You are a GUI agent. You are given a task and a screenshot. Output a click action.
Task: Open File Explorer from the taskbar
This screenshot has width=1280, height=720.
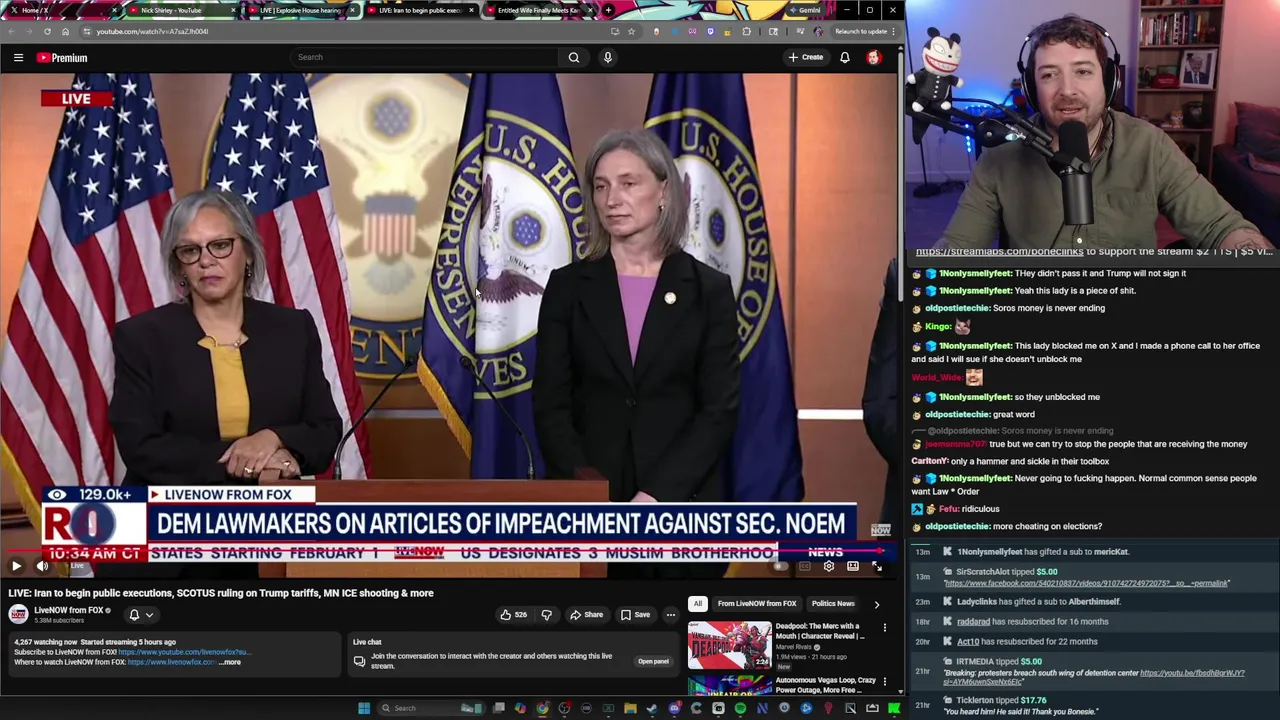(x=630, y=708)
